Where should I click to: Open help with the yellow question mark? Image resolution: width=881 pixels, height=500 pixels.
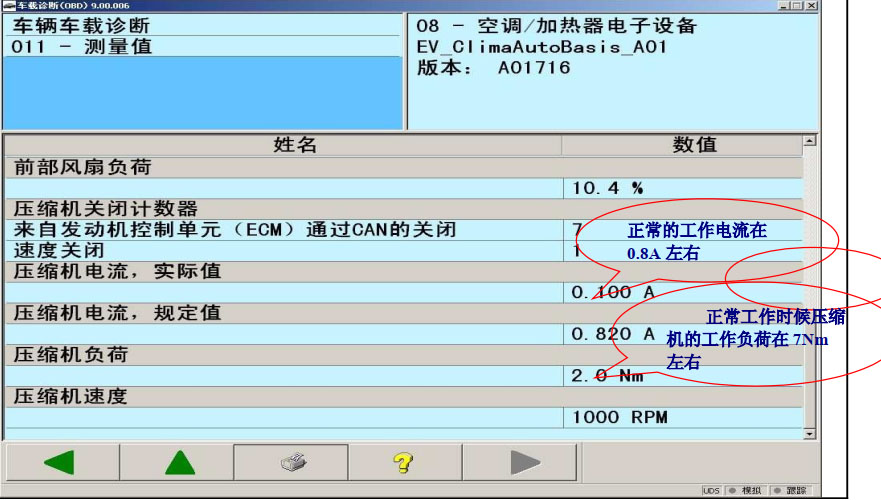tap(405, 462)
